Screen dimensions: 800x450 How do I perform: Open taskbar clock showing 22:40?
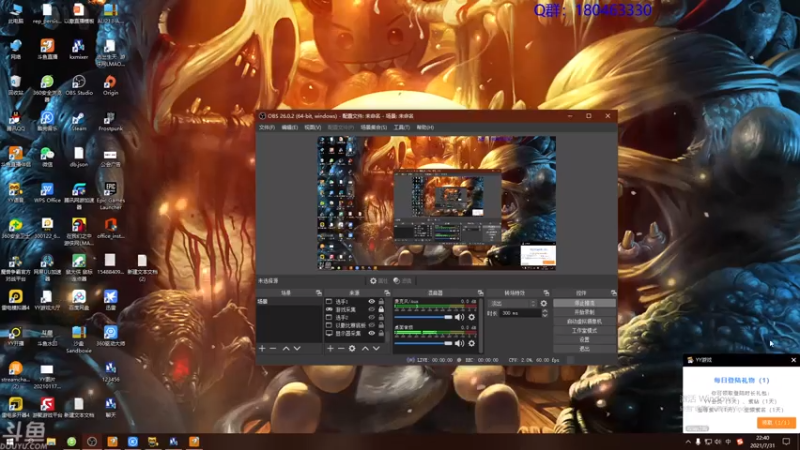click(x=763, y=442)
